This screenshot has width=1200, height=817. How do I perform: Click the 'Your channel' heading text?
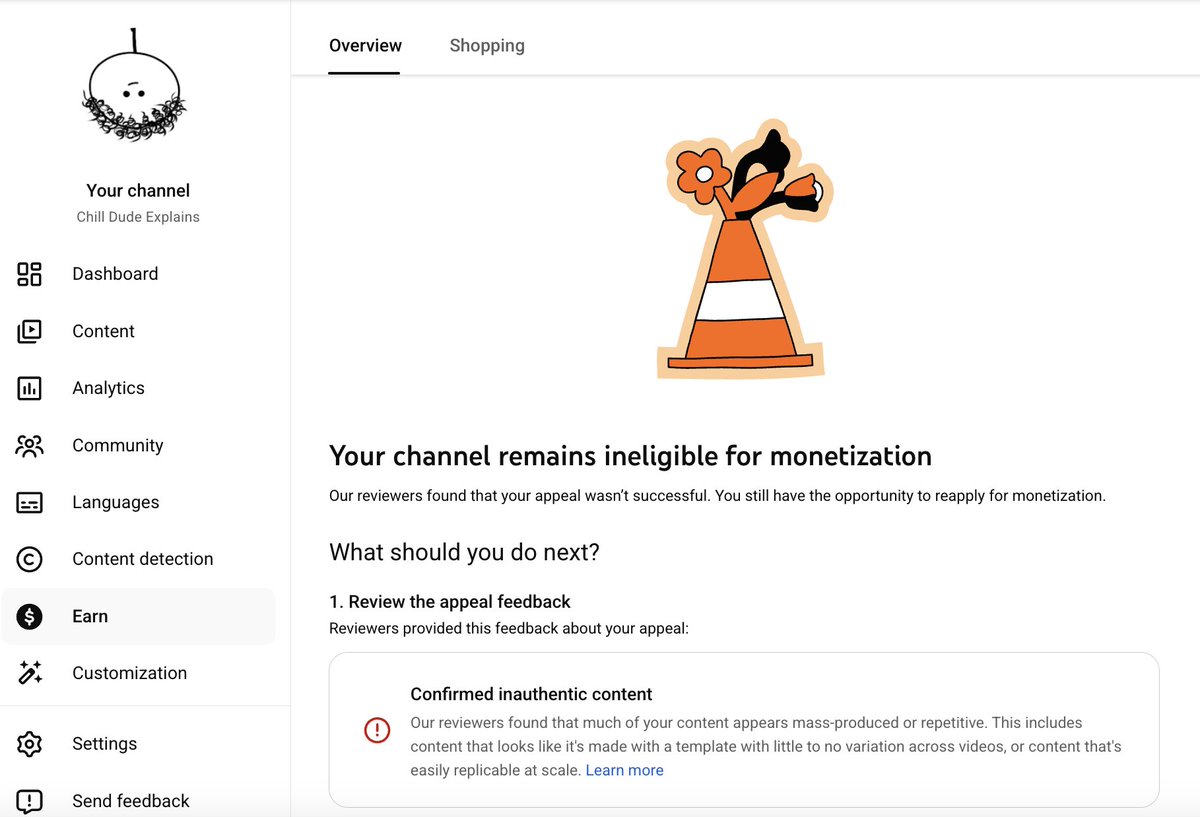click(x=138, y=191)
